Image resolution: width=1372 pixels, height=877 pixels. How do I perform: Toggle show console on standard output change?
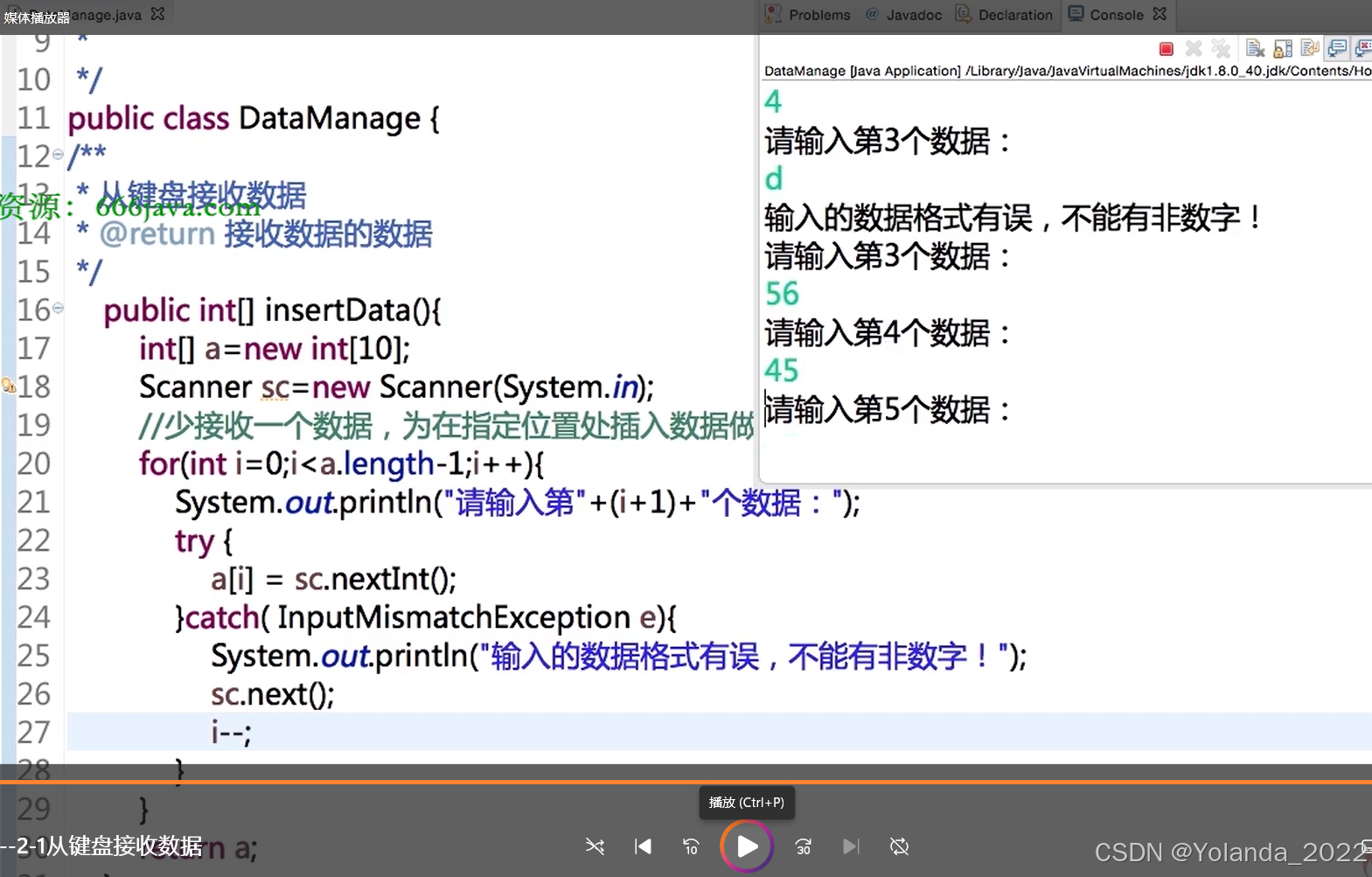[1337, 49]
